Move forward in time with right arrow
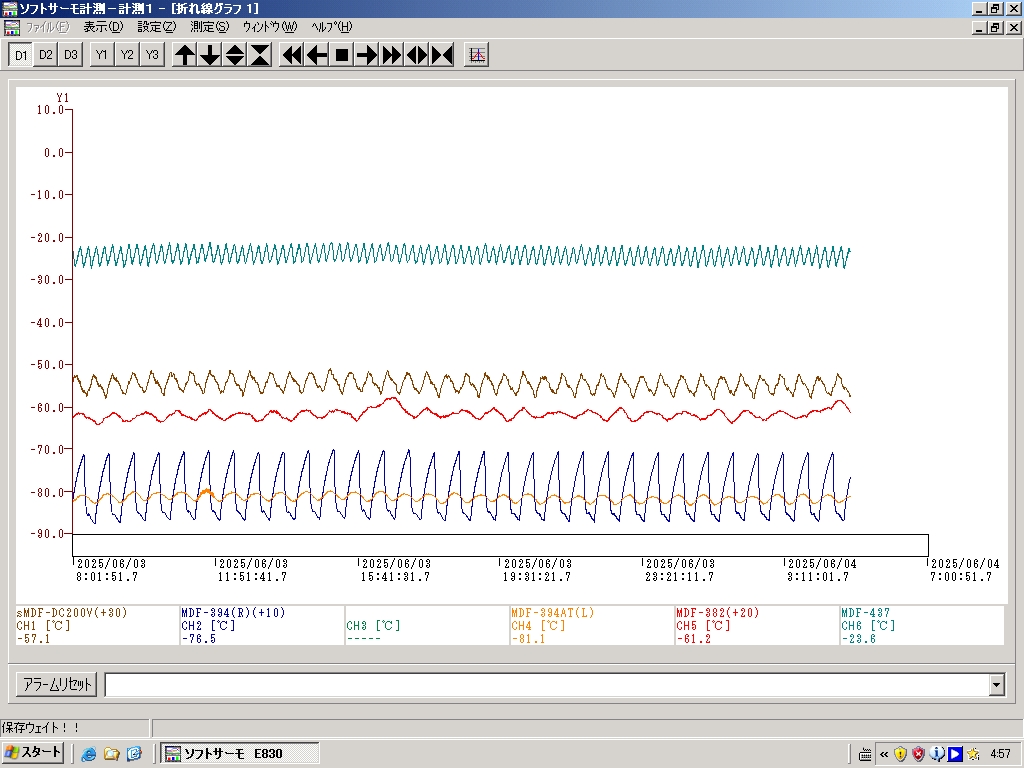This screenshot has height=768, width=1024. (366, 55)
